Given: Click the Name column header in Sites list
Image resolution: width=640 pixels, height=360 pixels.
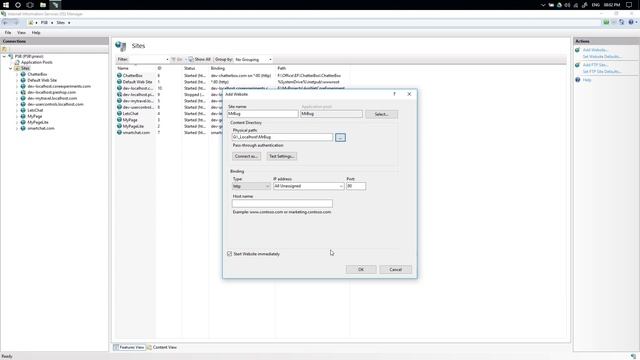Looking at the screenshot, I should point(123,69).
